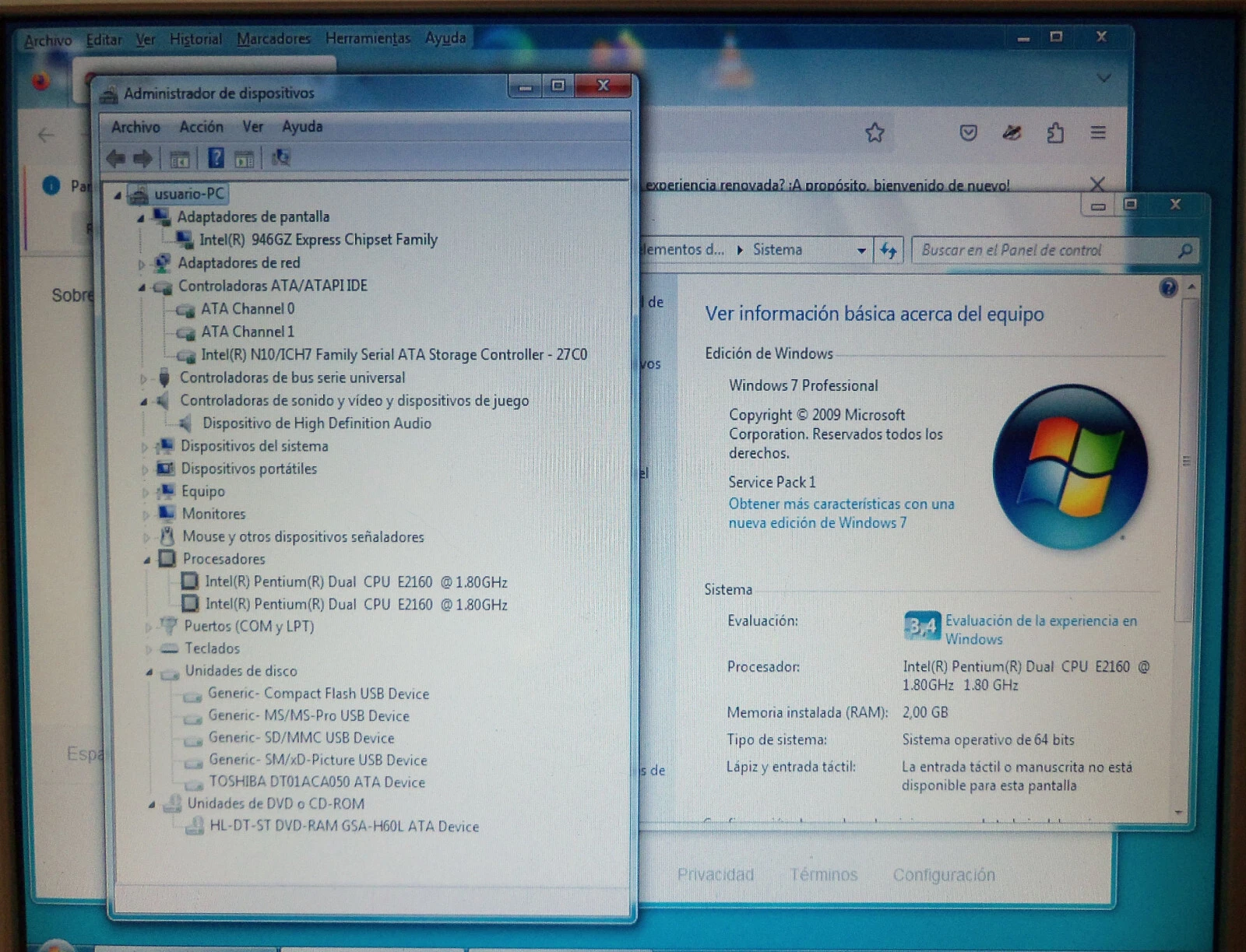Collapse the Procesadores node
1246x952 pixels.
click(146, 560)
